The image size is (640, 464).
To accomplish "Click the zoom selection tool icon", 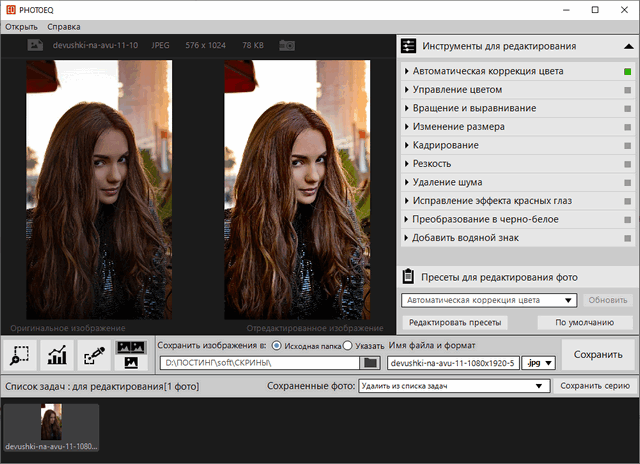I will tap(22, 356).
